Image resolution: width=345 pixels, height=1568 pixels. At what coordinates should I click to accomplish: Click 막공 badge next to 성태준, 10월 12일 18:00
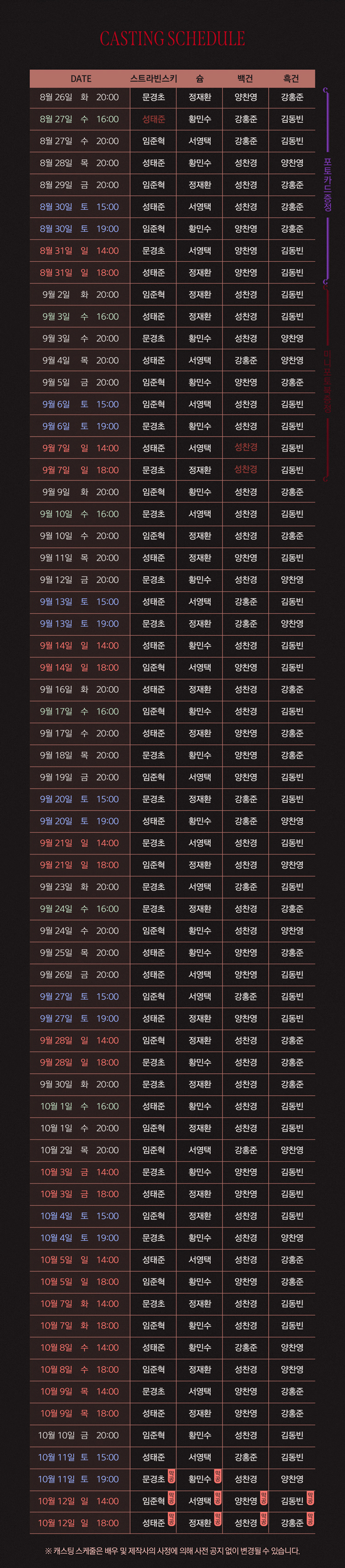pyautogui.click(x=171, y=1520)
